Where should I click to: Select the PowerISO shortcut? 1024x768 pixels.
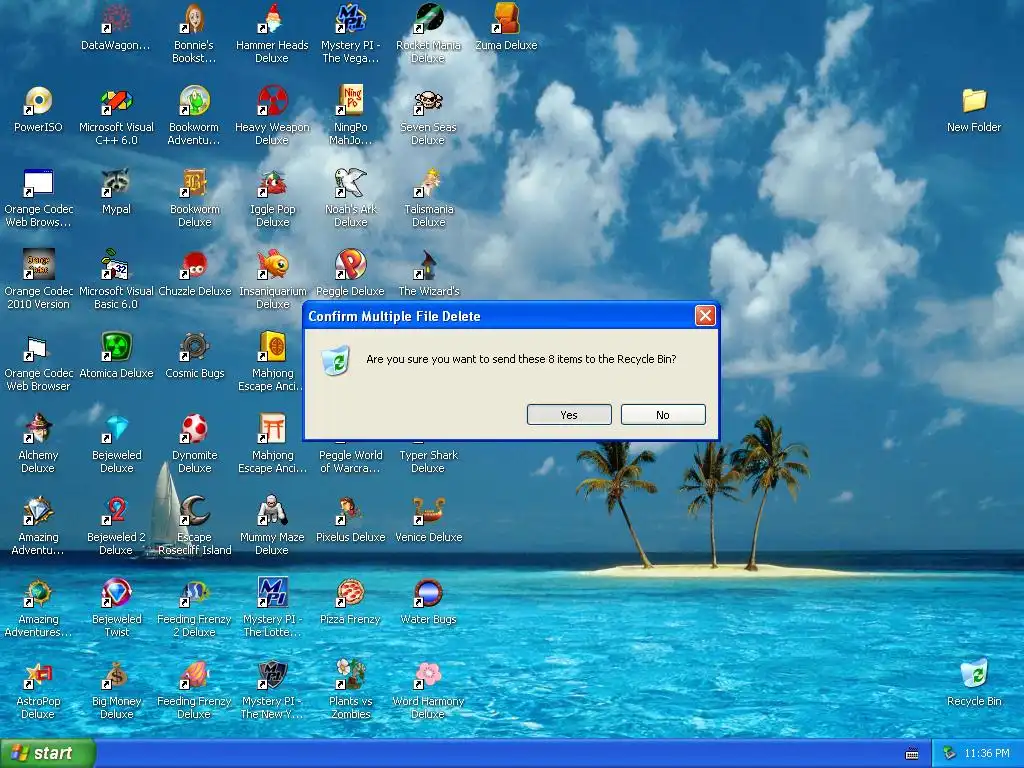click(38, 108)
